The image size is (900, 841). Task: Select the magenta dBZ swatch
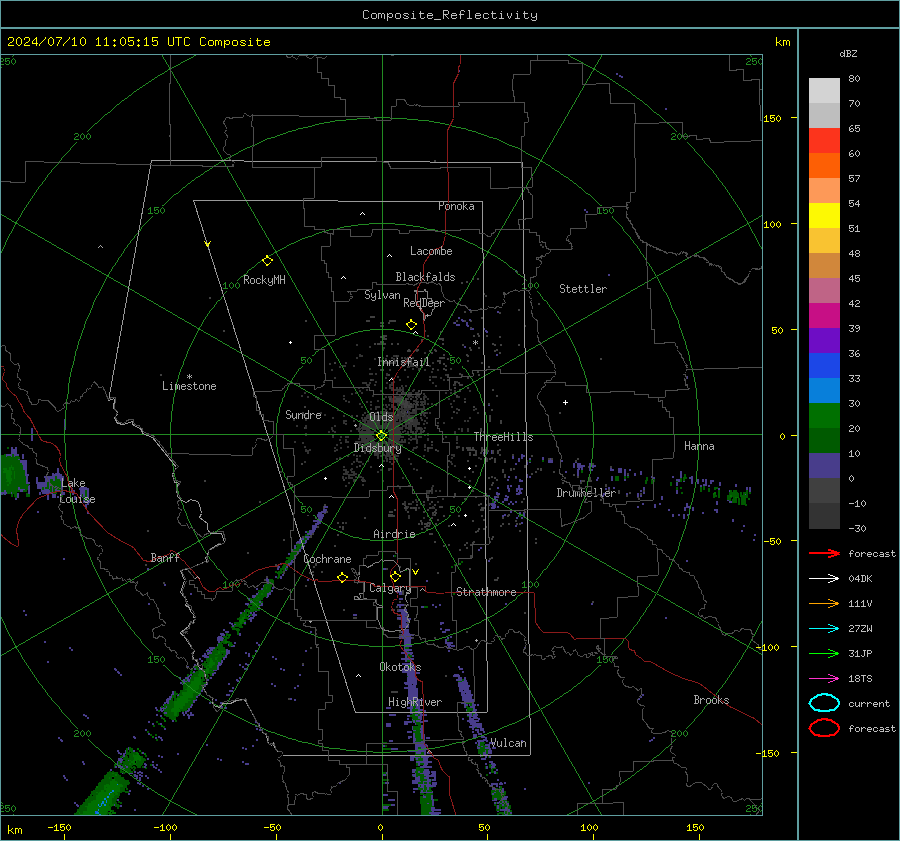(x=824, y=316)
